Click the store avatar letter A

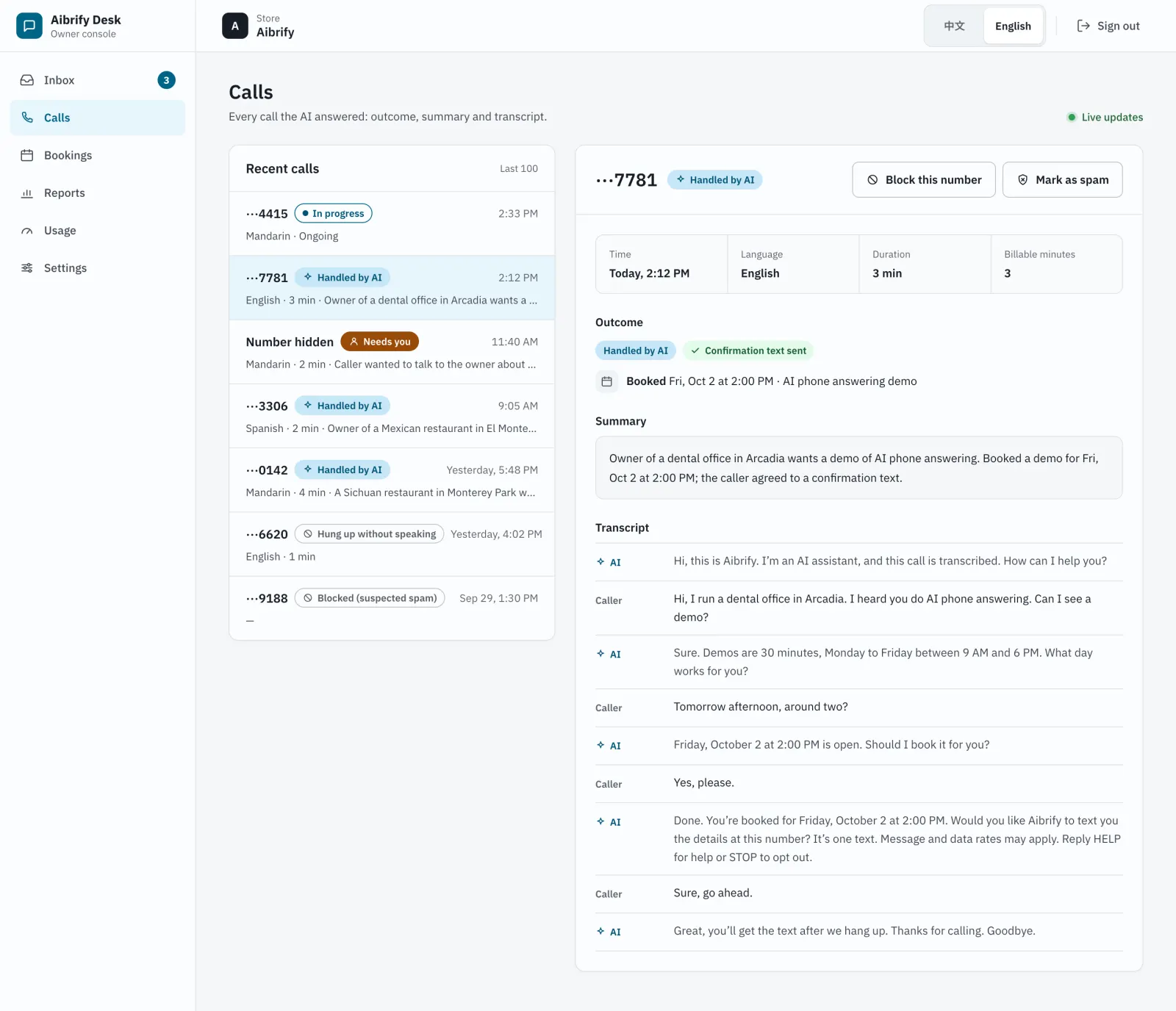click(x=235, y=26)
